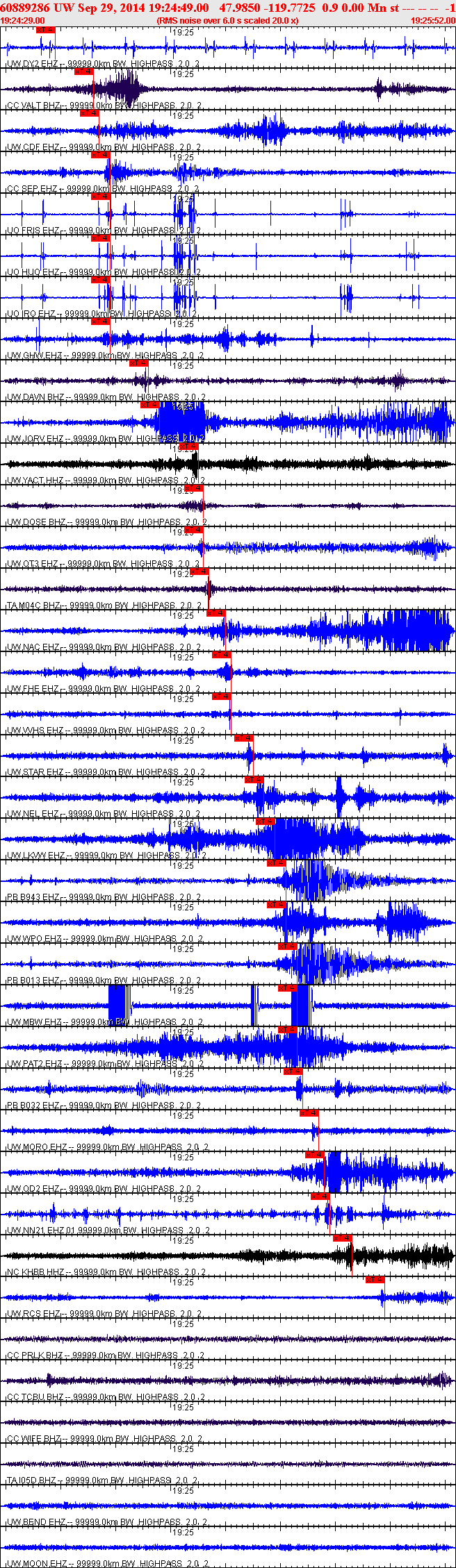Click the red pick marker above UW DY2 trace

pyautogui.click(x=44, y=30)
